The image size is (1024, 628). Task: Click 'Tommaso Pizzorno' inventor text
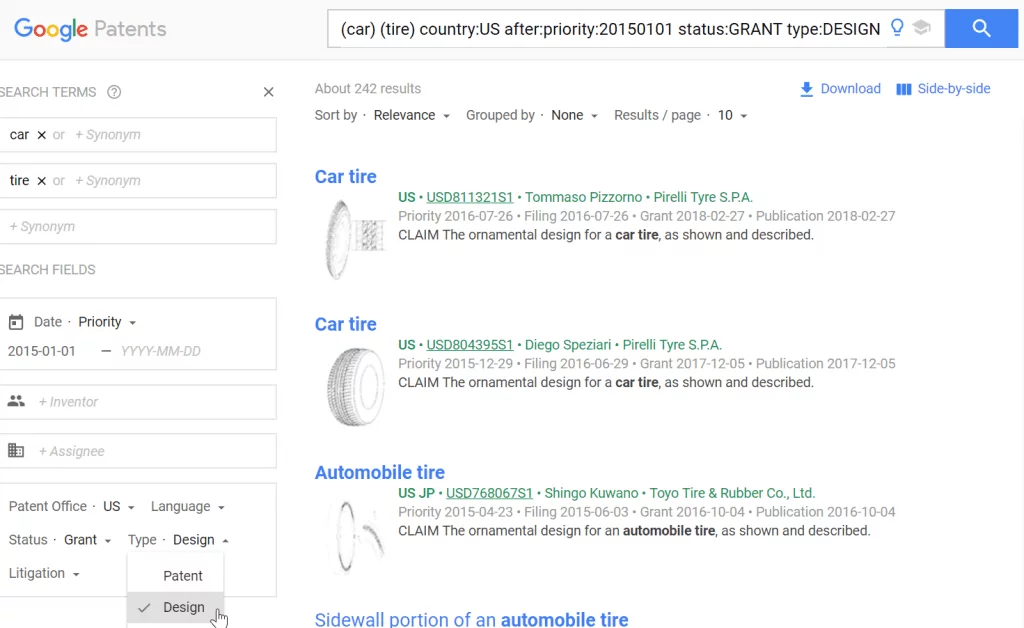[x=583, y=197]
